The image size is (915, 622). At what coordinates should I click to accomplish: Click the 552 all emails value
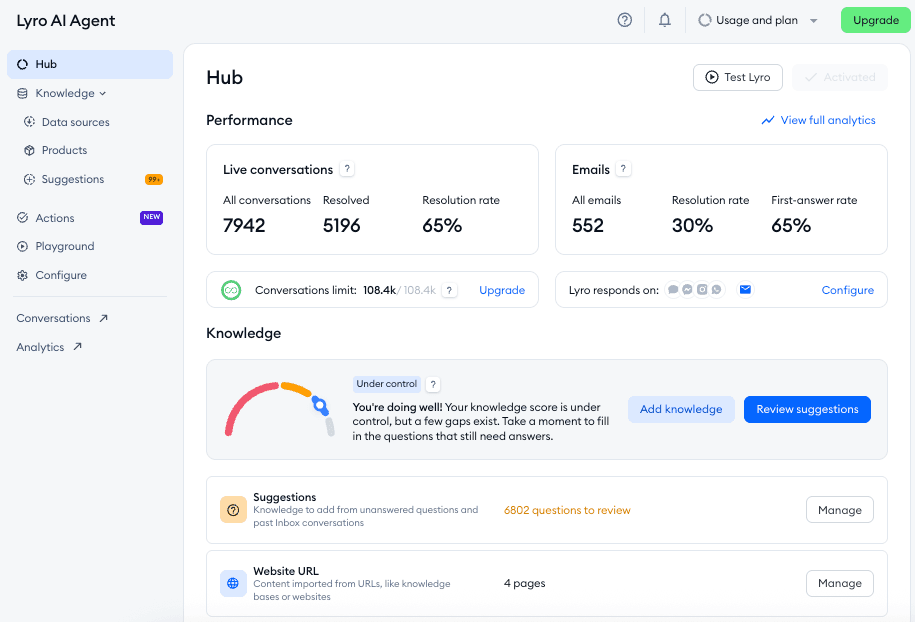coord(588,225)
